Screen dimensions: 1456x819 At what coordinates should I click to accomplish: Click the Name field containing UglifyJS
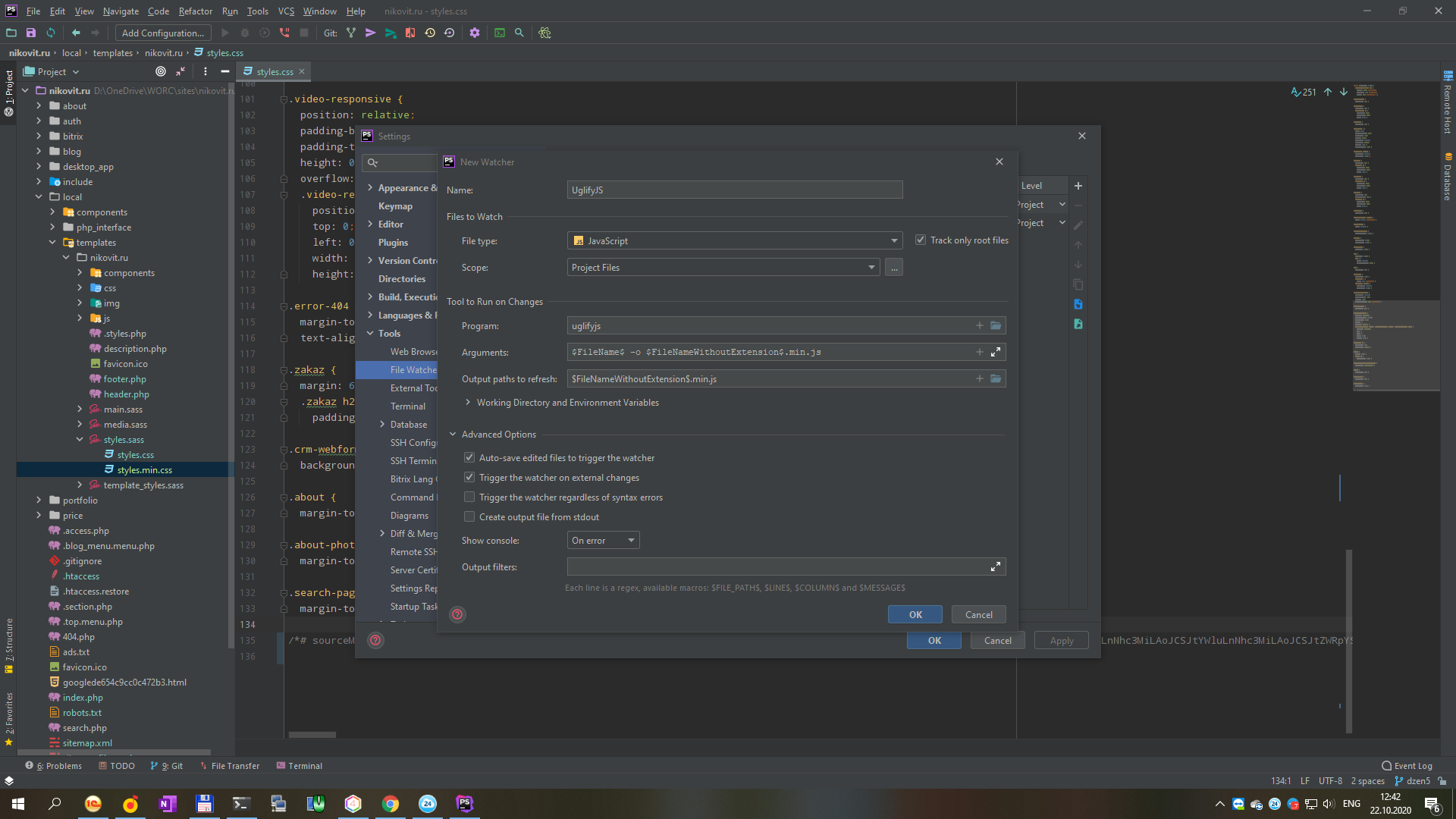coord(735,190)
